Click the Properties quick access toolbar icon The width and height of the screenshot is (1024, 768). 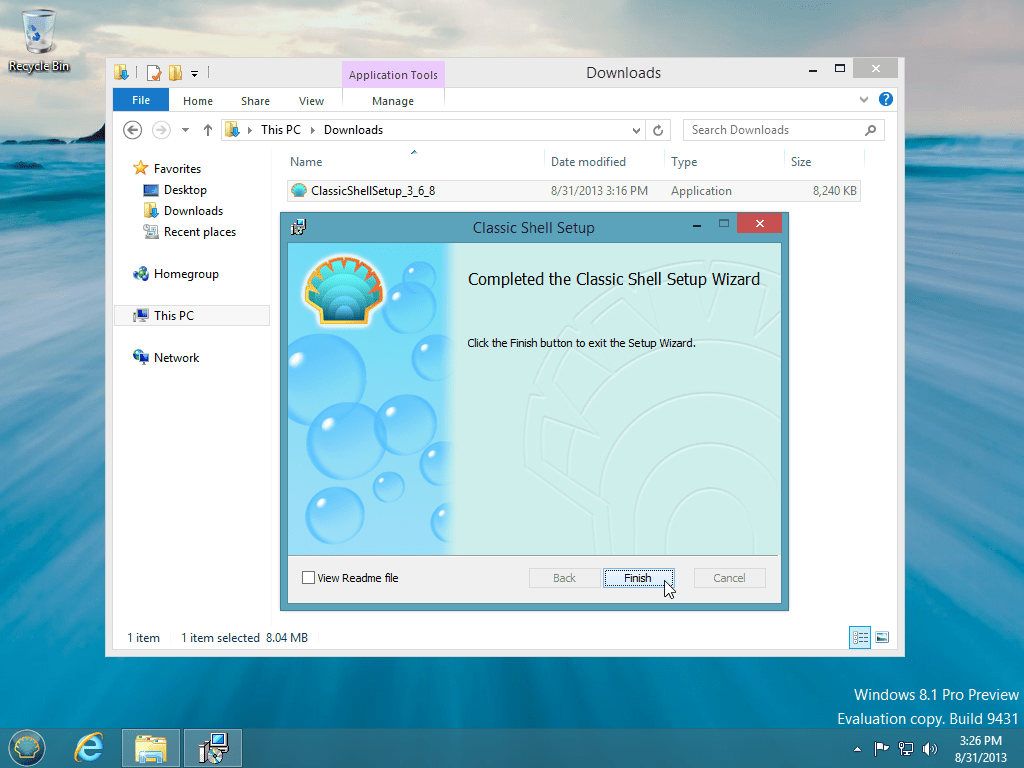tap(154, 72)
